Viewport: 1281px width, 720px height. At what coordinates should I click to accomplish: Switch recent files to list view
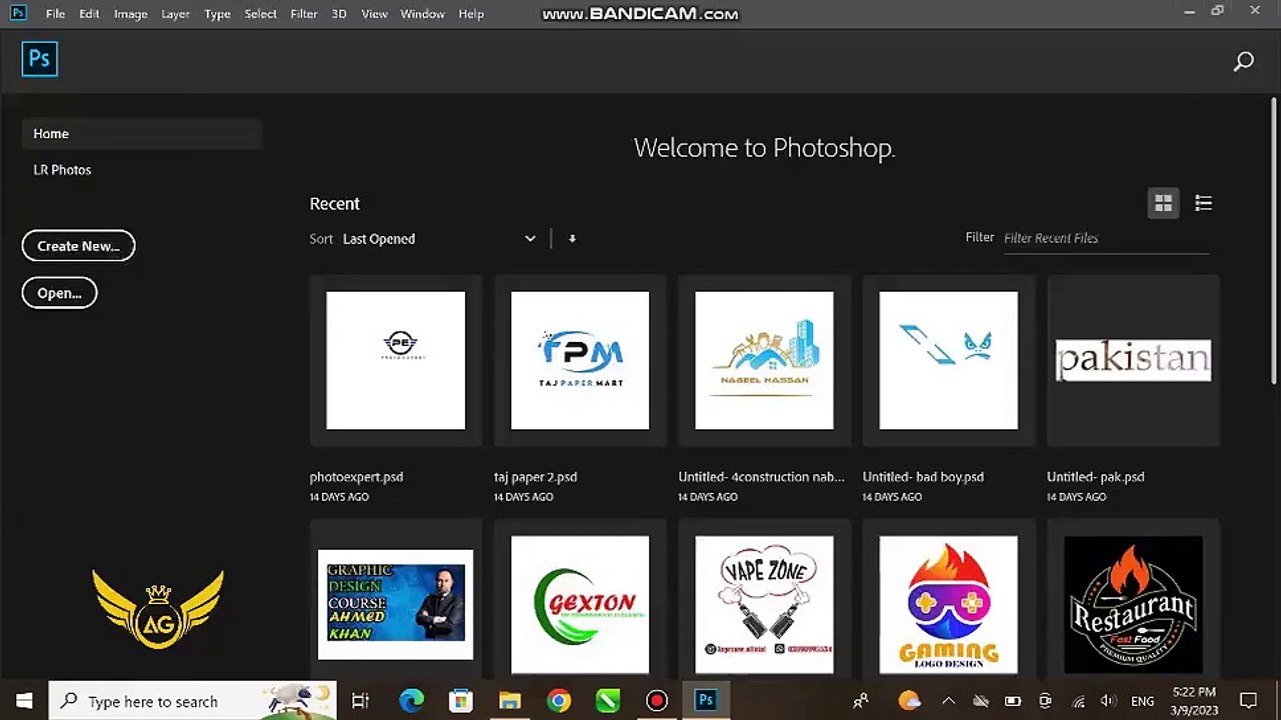pyautogui.click(x=1203, y=203)
